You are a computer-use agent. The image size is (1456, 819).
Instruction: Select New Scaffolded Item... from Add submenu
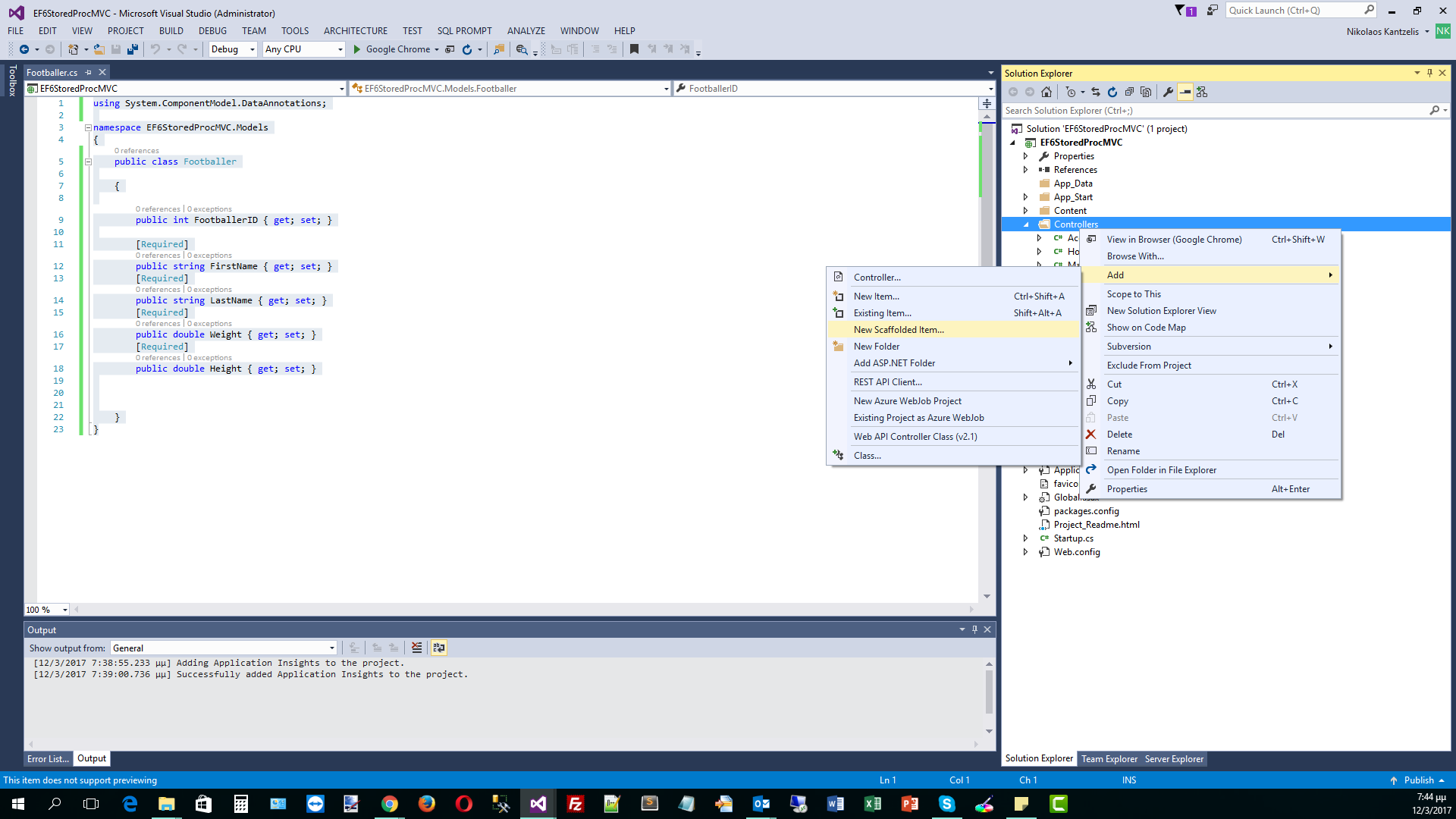point(953,330)
